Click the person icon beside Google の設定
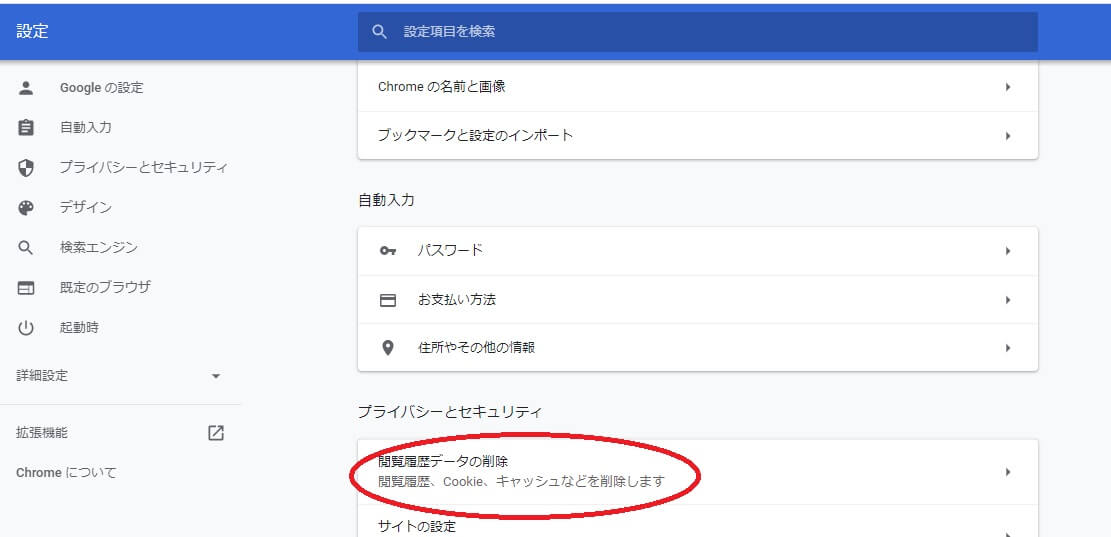This screenshot has height=537, width=1111. tap(26, 88)
